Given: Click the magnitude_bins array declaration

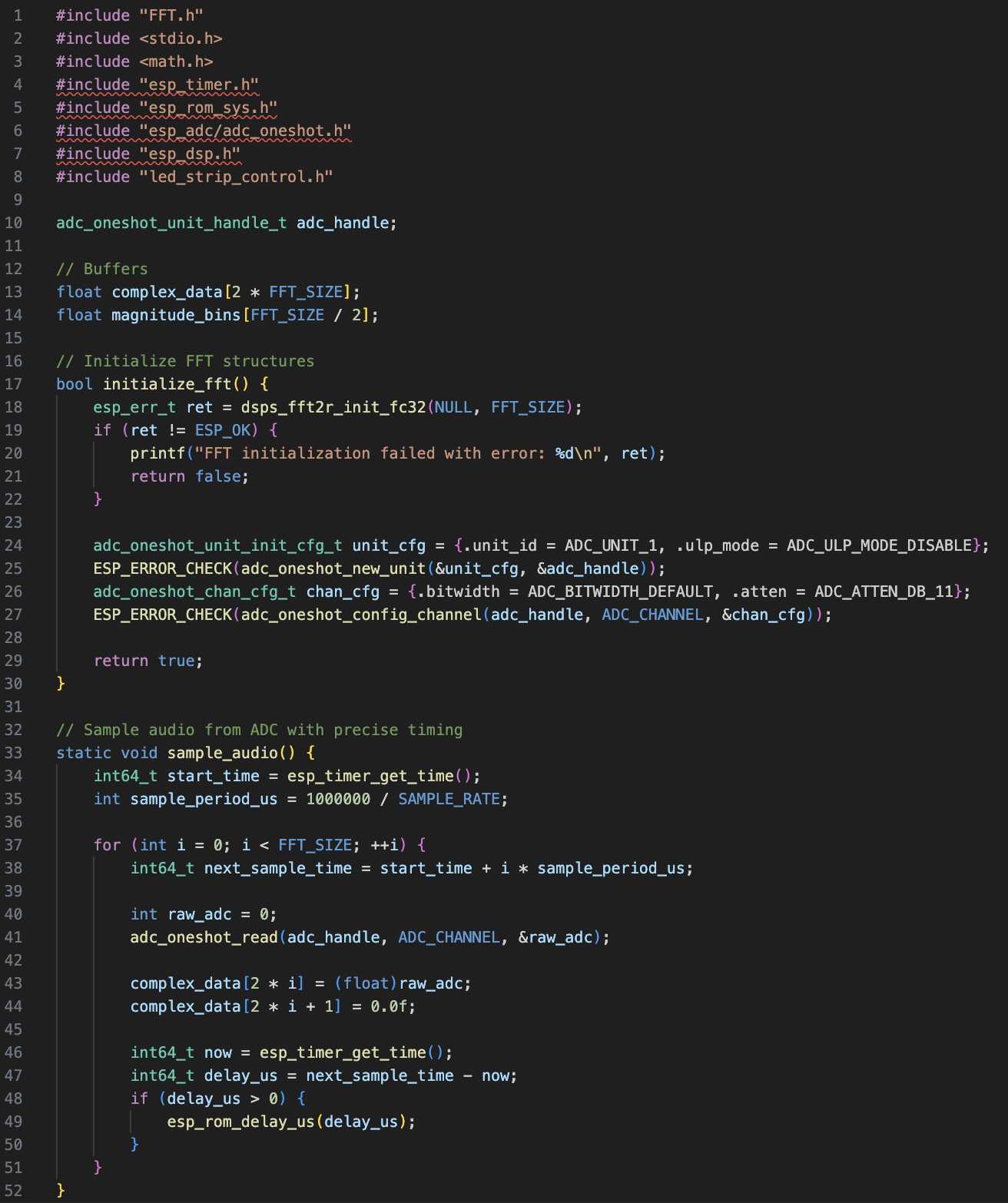Looking at the screenshot, I should (x=176, y=315).
